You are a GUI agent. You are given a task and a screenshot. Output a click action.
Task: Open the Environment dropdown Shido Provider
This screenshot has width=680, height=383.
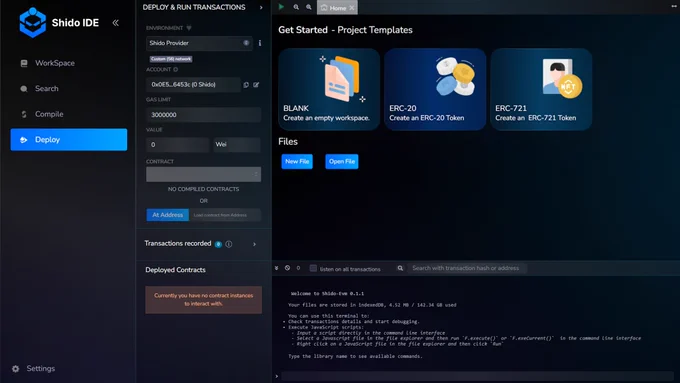pos(199,43)
